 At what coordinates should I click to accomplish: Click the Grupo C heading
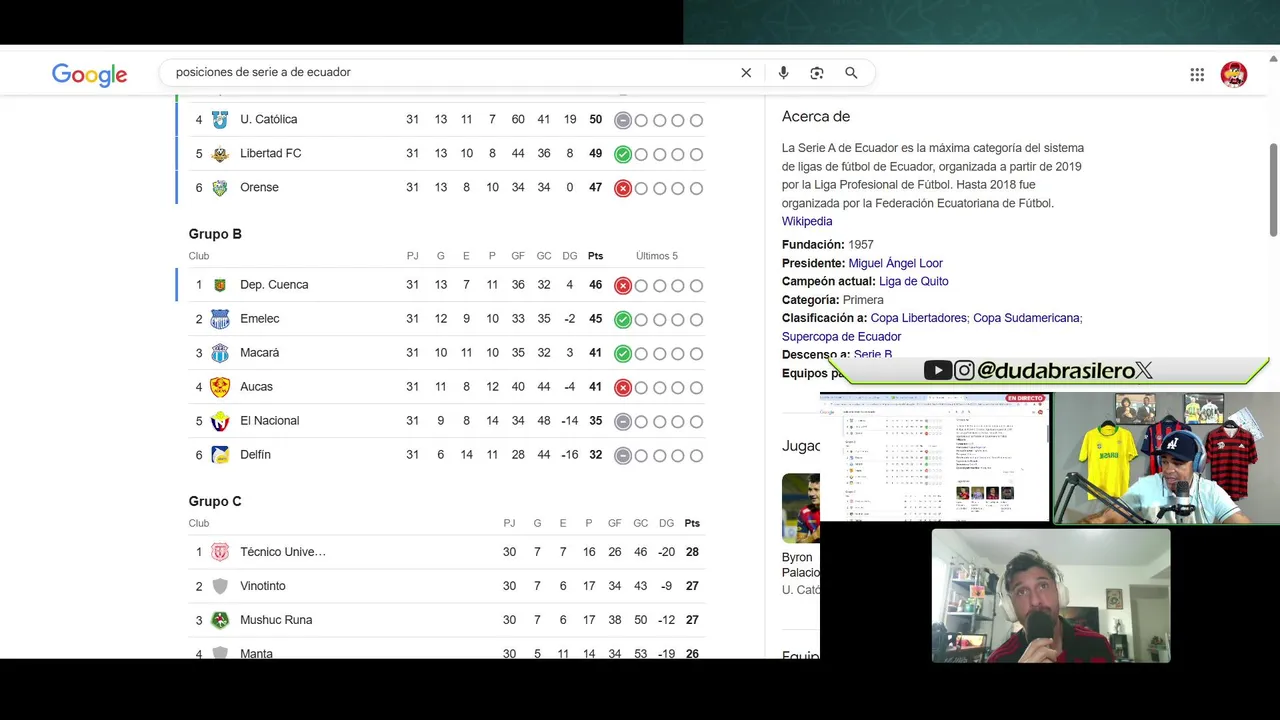[215, 501]
